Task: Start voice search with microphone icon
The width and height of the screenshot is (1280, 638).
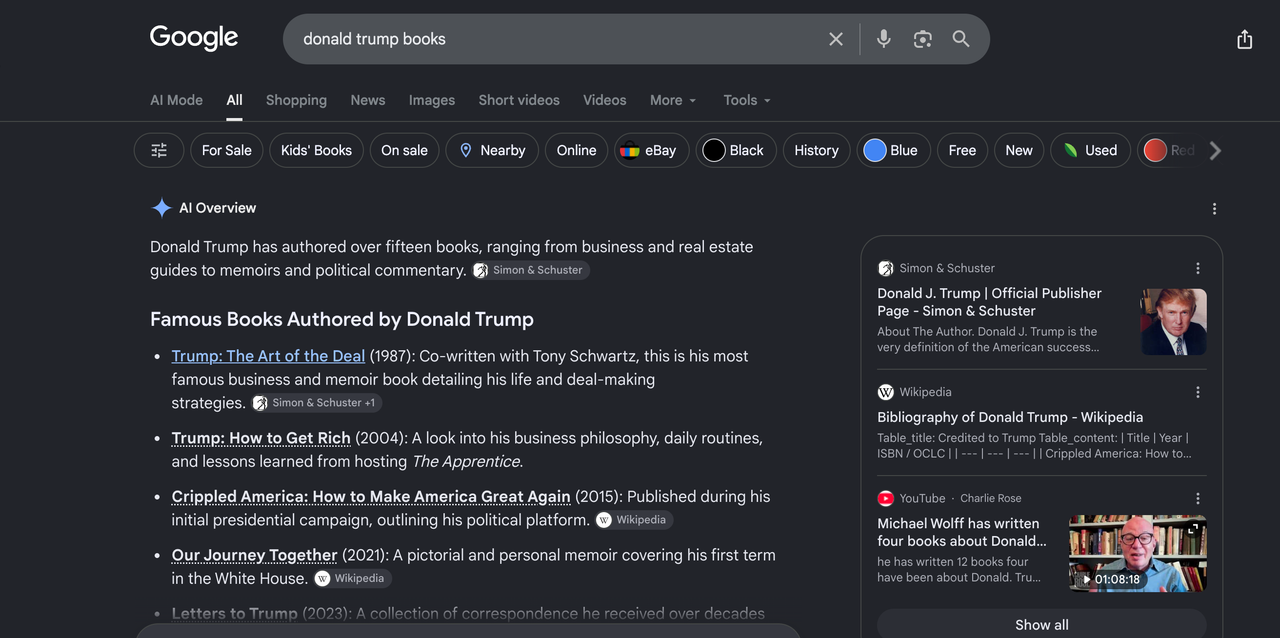Action: tap(884, 39)
